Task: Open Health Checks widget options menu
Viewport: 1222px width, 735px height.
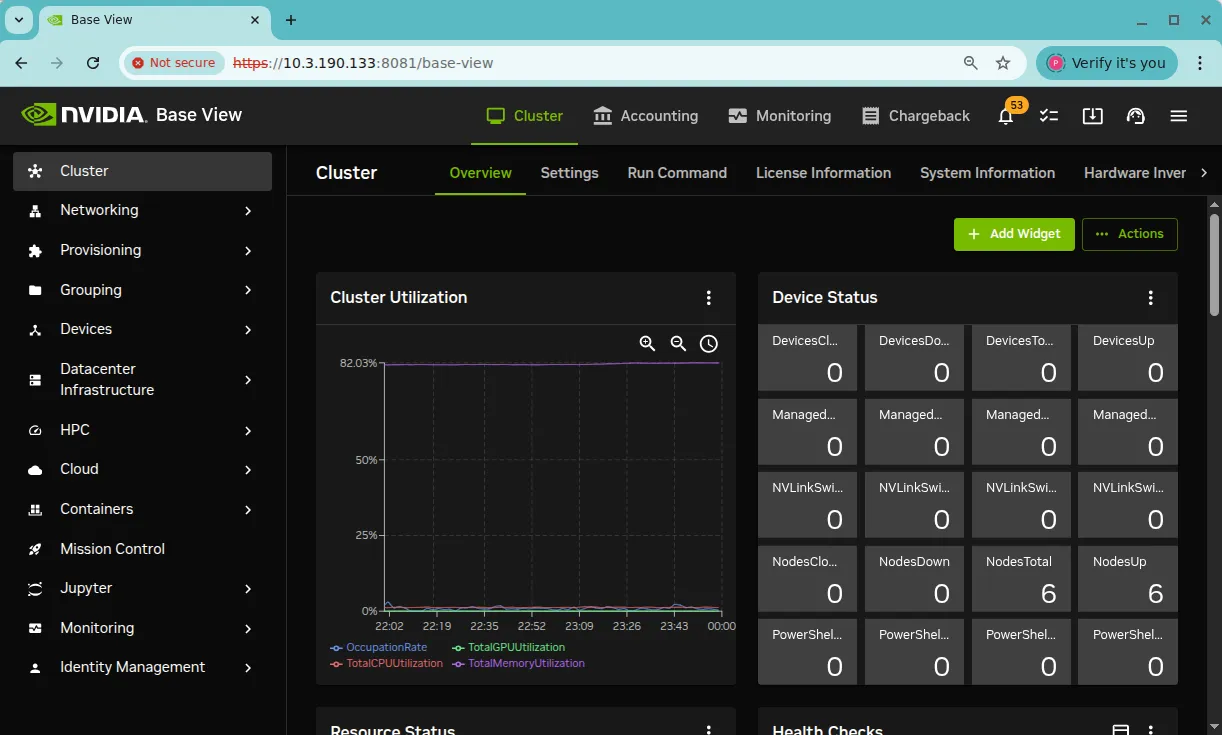Action: [1151, 730]
